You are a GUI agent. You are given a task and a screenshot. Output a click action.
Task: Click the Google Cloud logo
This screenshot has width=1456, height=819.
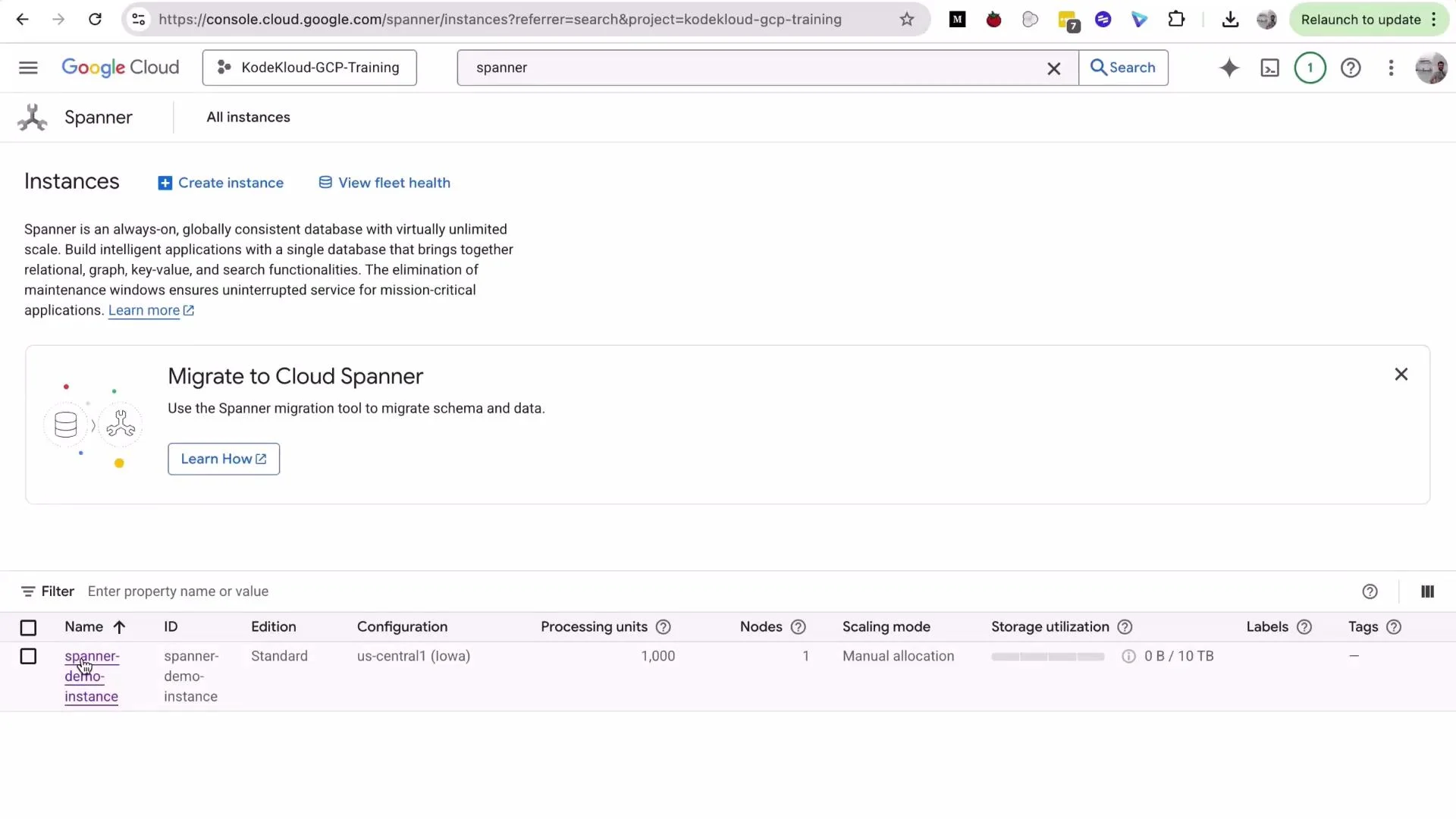coord(121,67)
